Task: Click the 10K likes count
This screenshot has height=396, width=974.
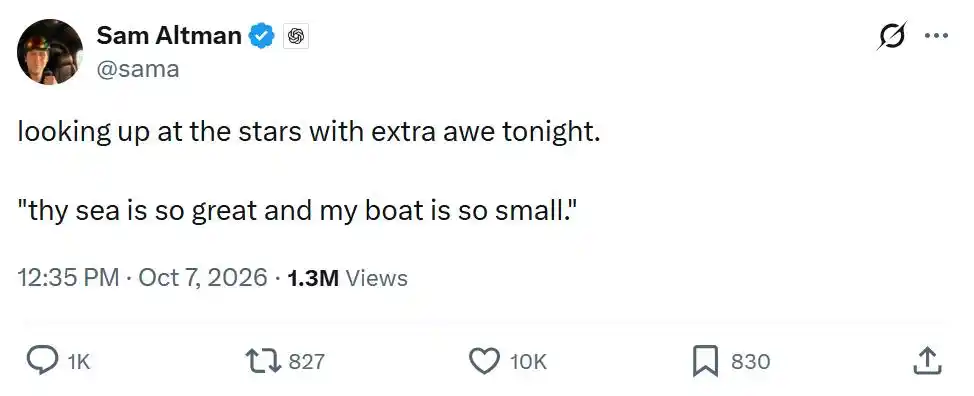Action: 528,361
